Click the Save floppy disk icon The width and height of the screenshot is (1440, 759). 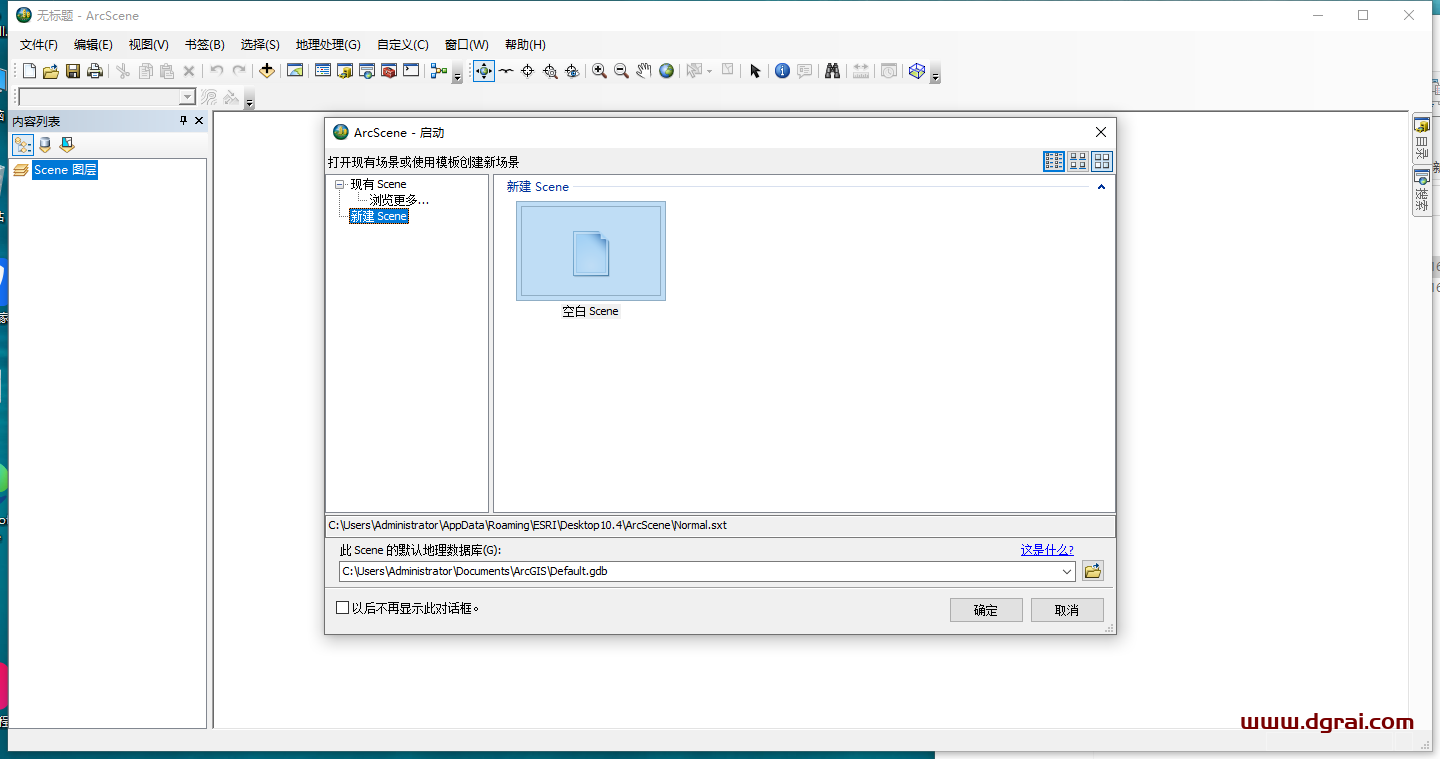point(73,71)
